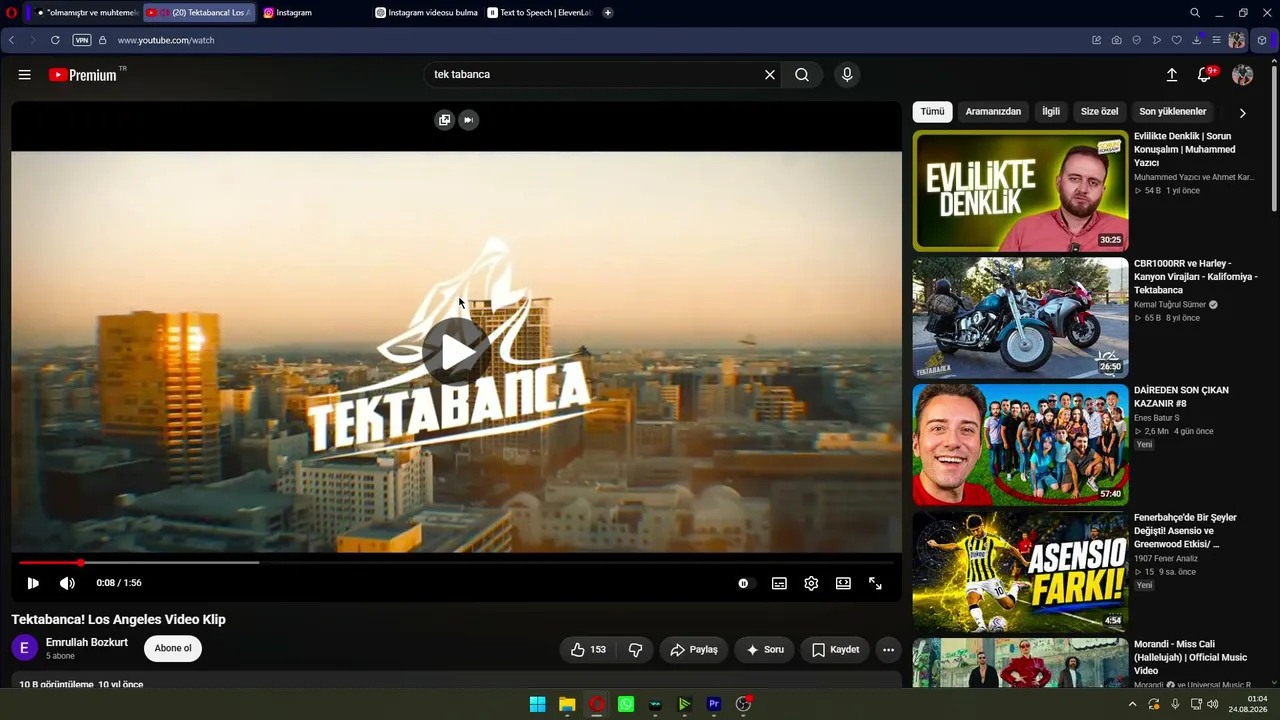Click the Soru button
Image resolution: width=1280 pixels, height=720 pixels.
(x=765, y=650)
